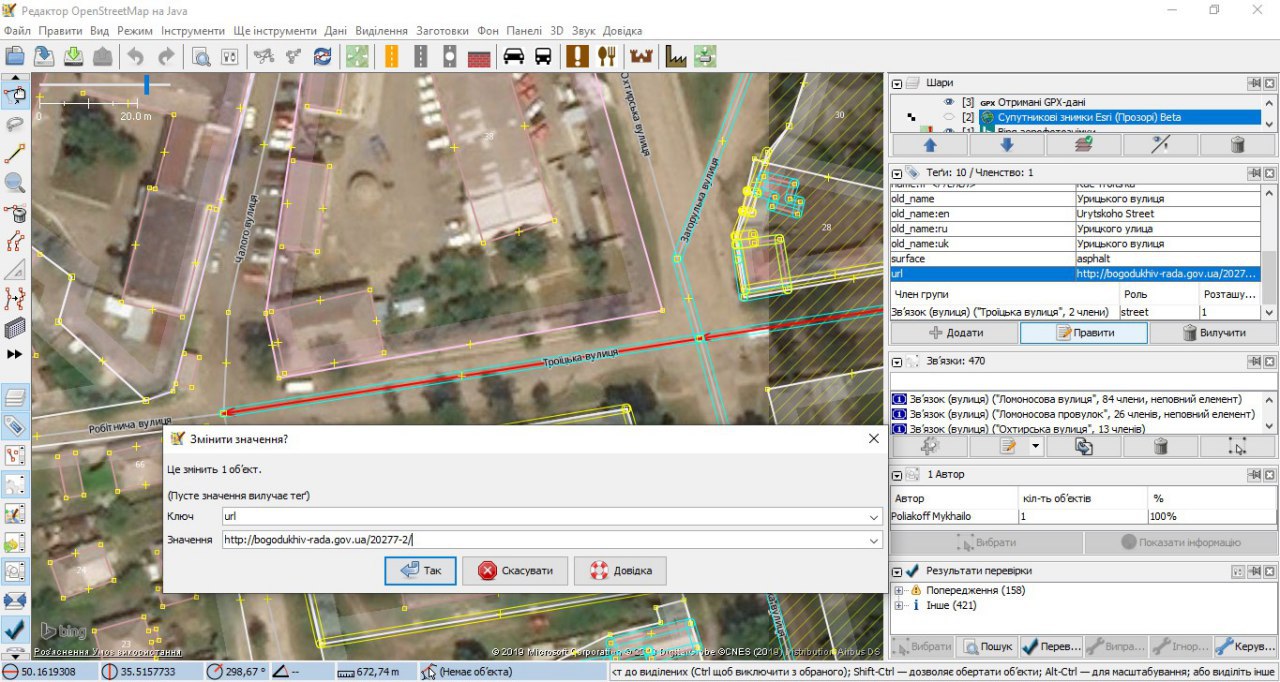Click delete relation trash icon in Зв'язки panel
1280x682 pixels.
pos(1161,446)
